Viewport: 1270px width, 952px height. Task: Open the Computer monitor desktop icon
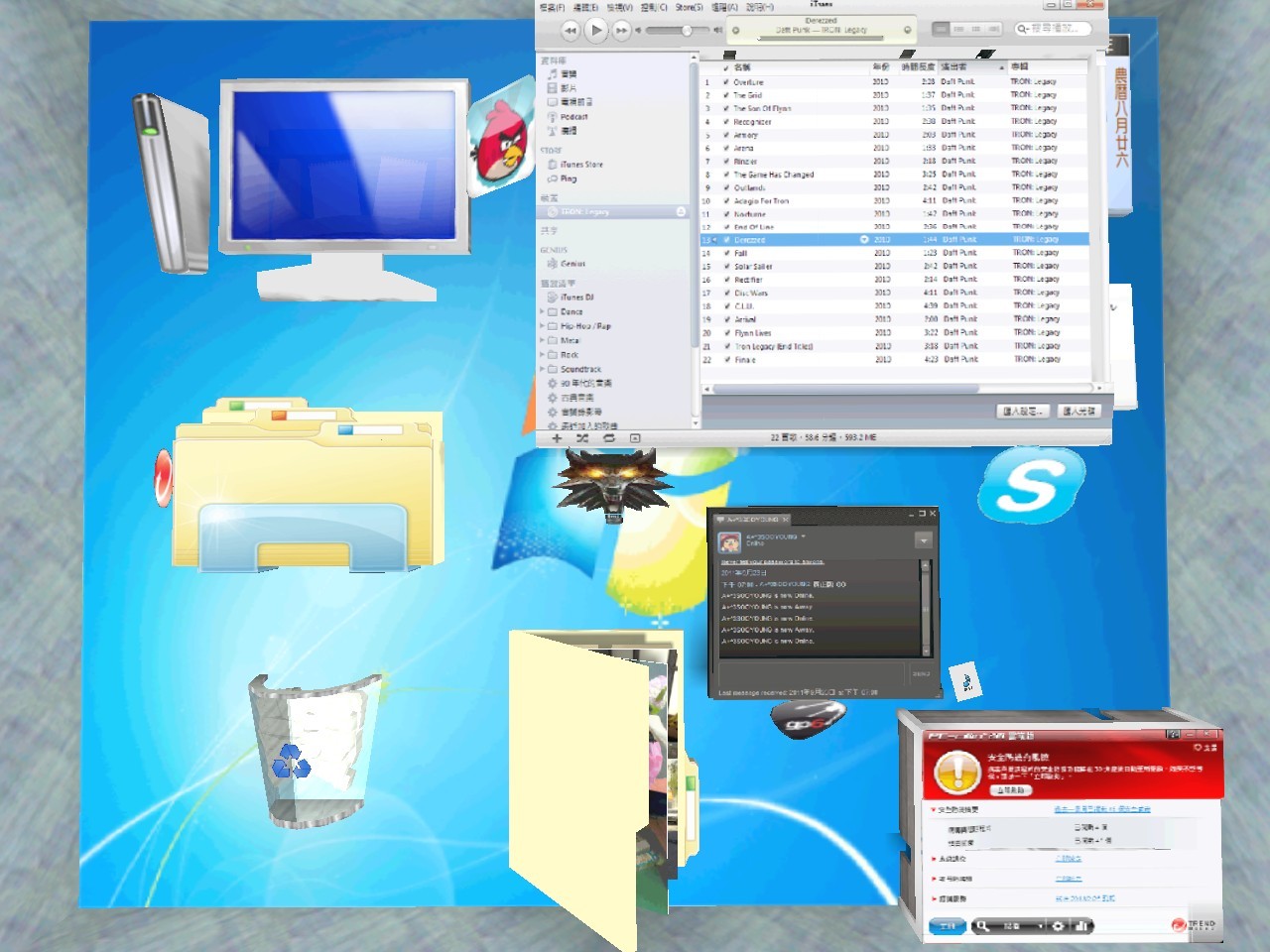[342, 188]
